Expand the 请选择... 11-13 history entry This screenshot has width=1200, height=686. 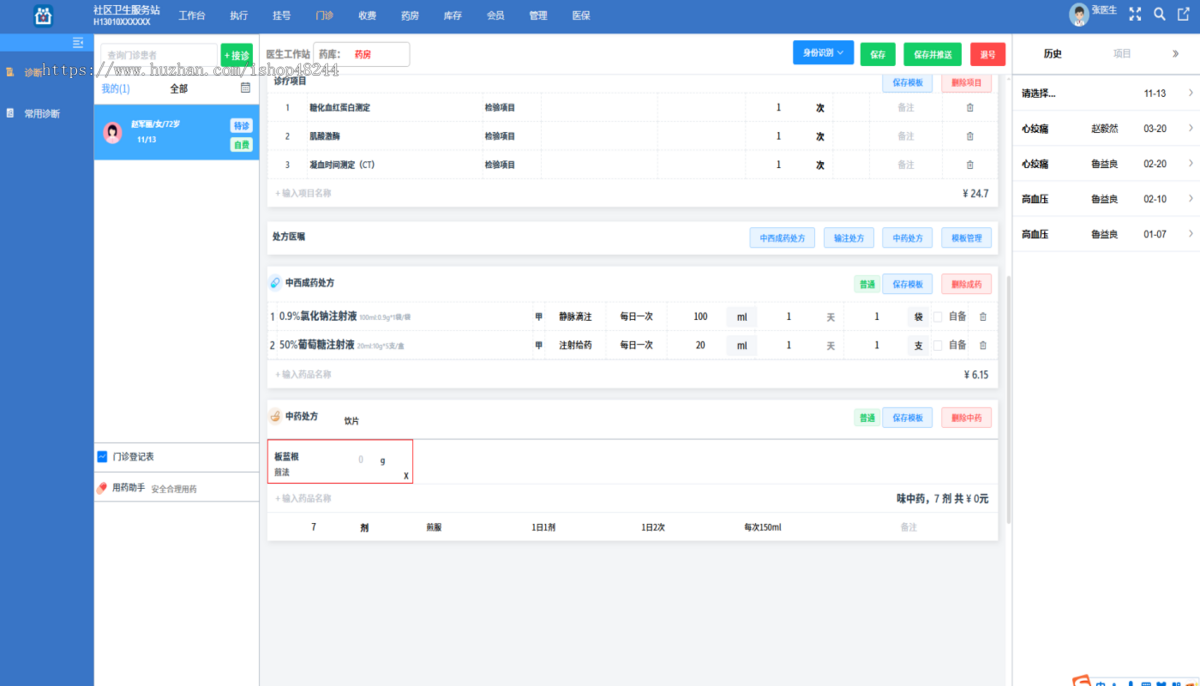pos(1106,93)
